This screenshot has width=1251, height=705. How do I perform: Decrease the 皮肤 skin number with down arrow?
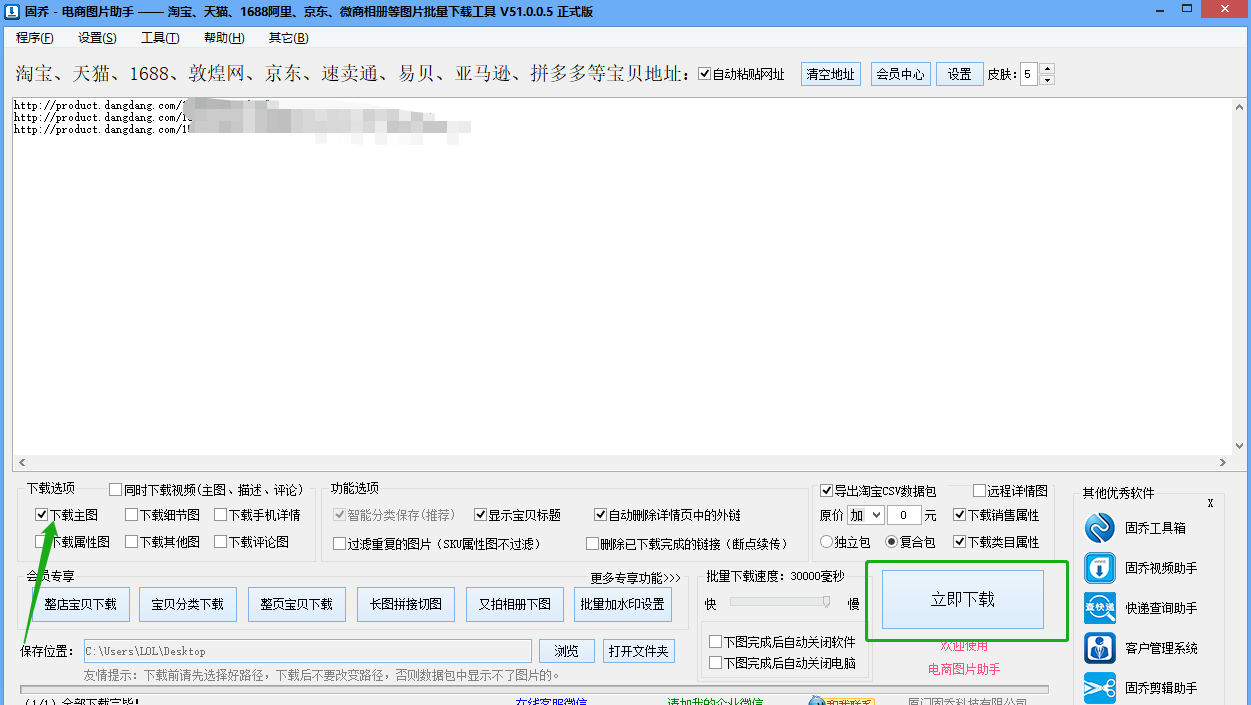pos(1047,80)
